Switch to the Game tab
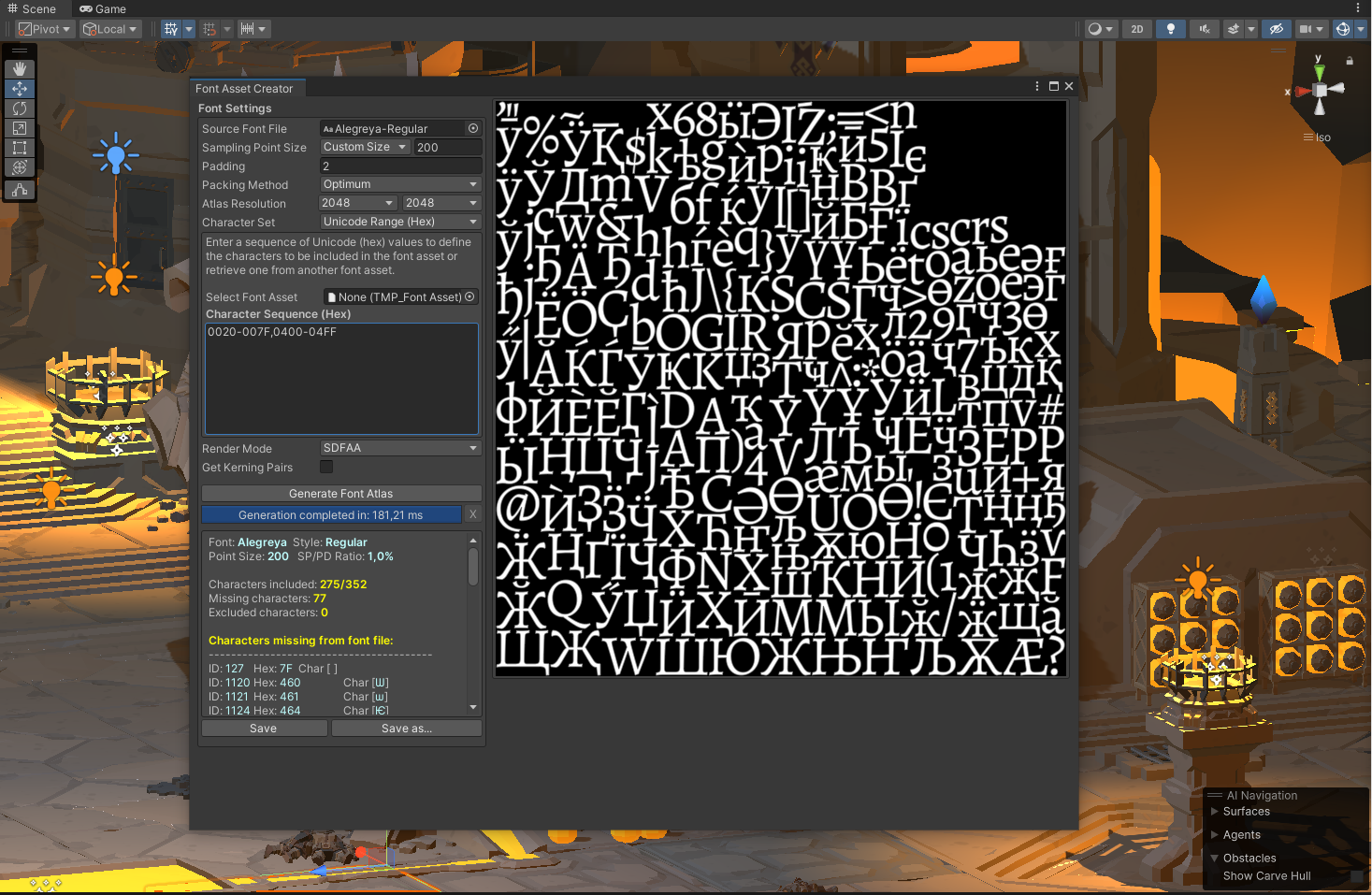 pos(103,8)
